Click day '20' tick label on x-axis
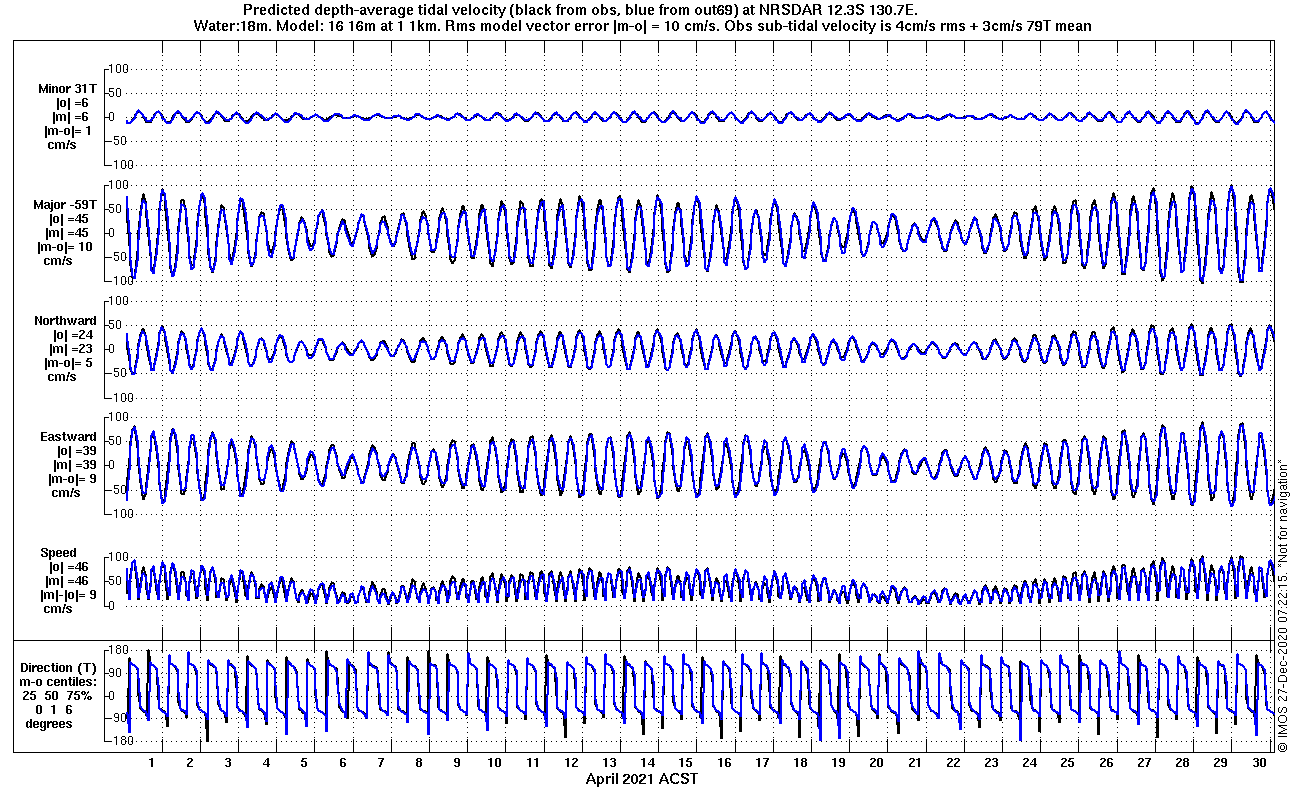1300x800 pixels. coord(877,763)
